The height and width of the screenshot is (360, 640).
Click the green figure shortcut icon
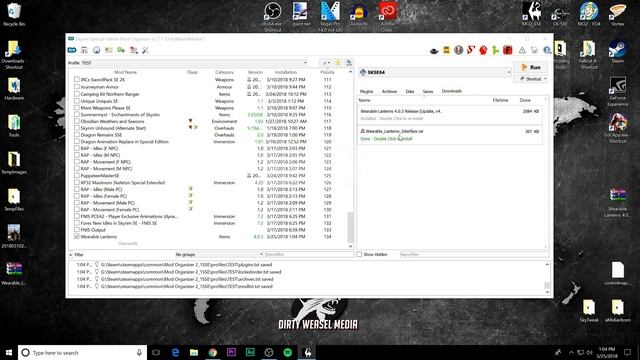[496, 50]
